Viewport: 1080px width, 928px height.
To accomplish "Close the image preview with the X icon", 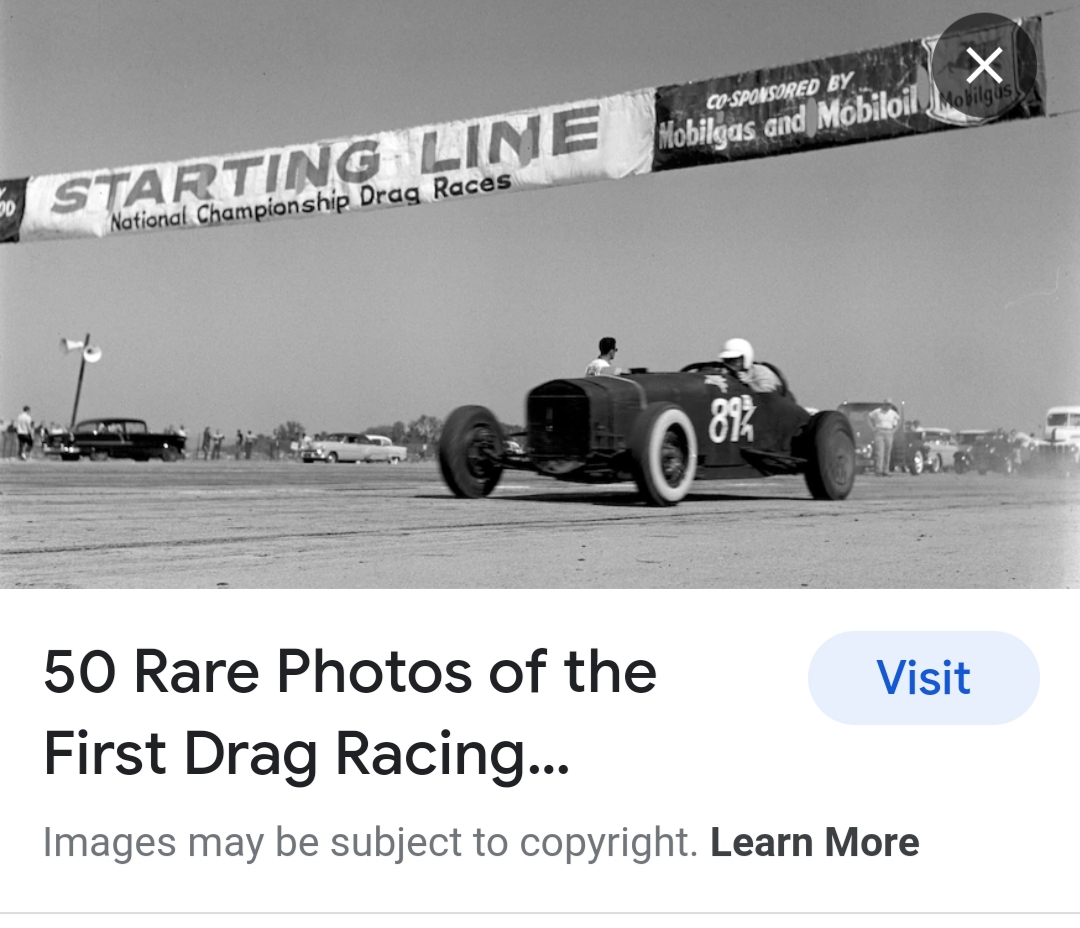I will click(984, 65).
